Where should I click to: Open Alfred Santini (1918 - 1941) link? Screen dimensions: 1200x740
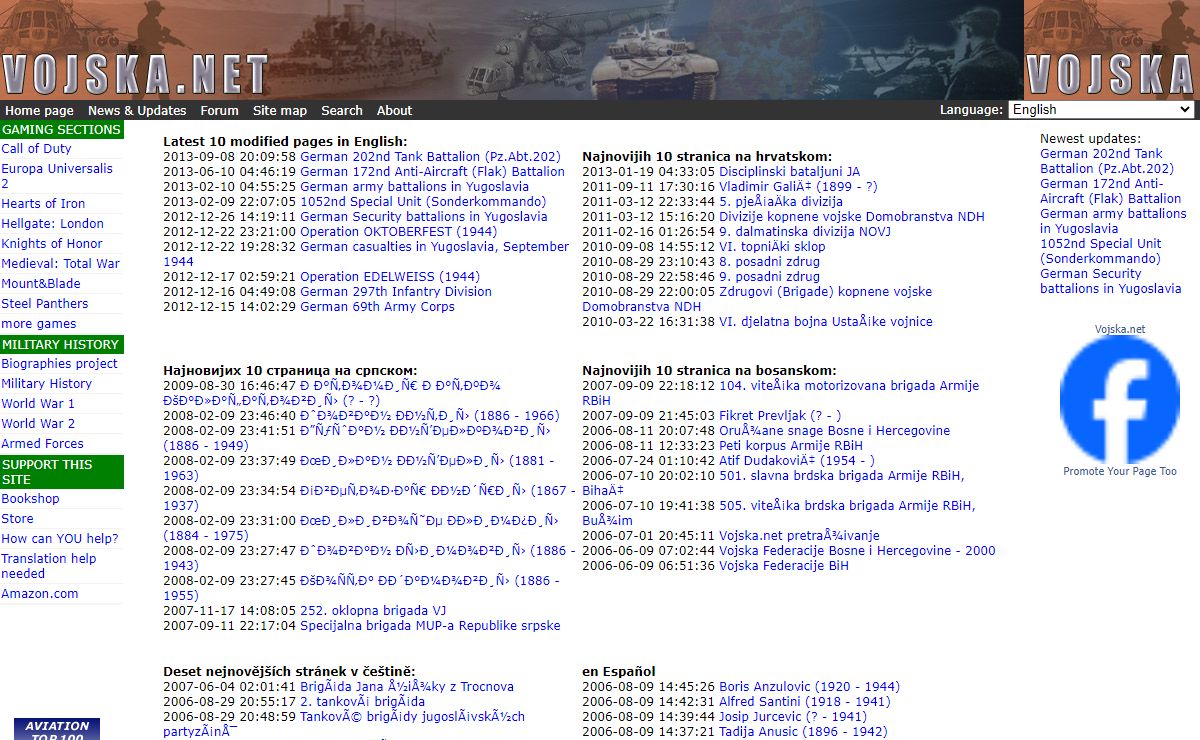coord(804,702)
